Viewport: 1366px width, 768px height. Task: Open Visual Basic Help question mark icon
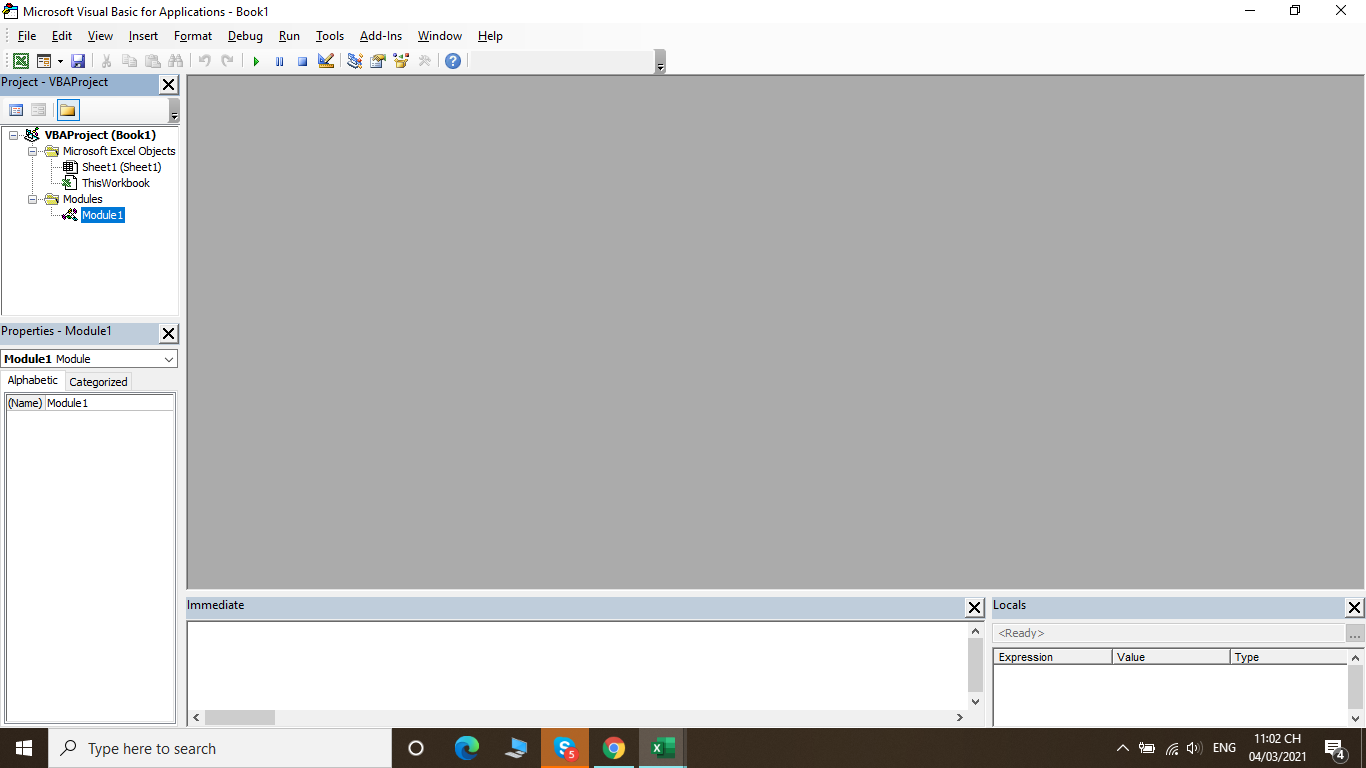pos(453,61)
